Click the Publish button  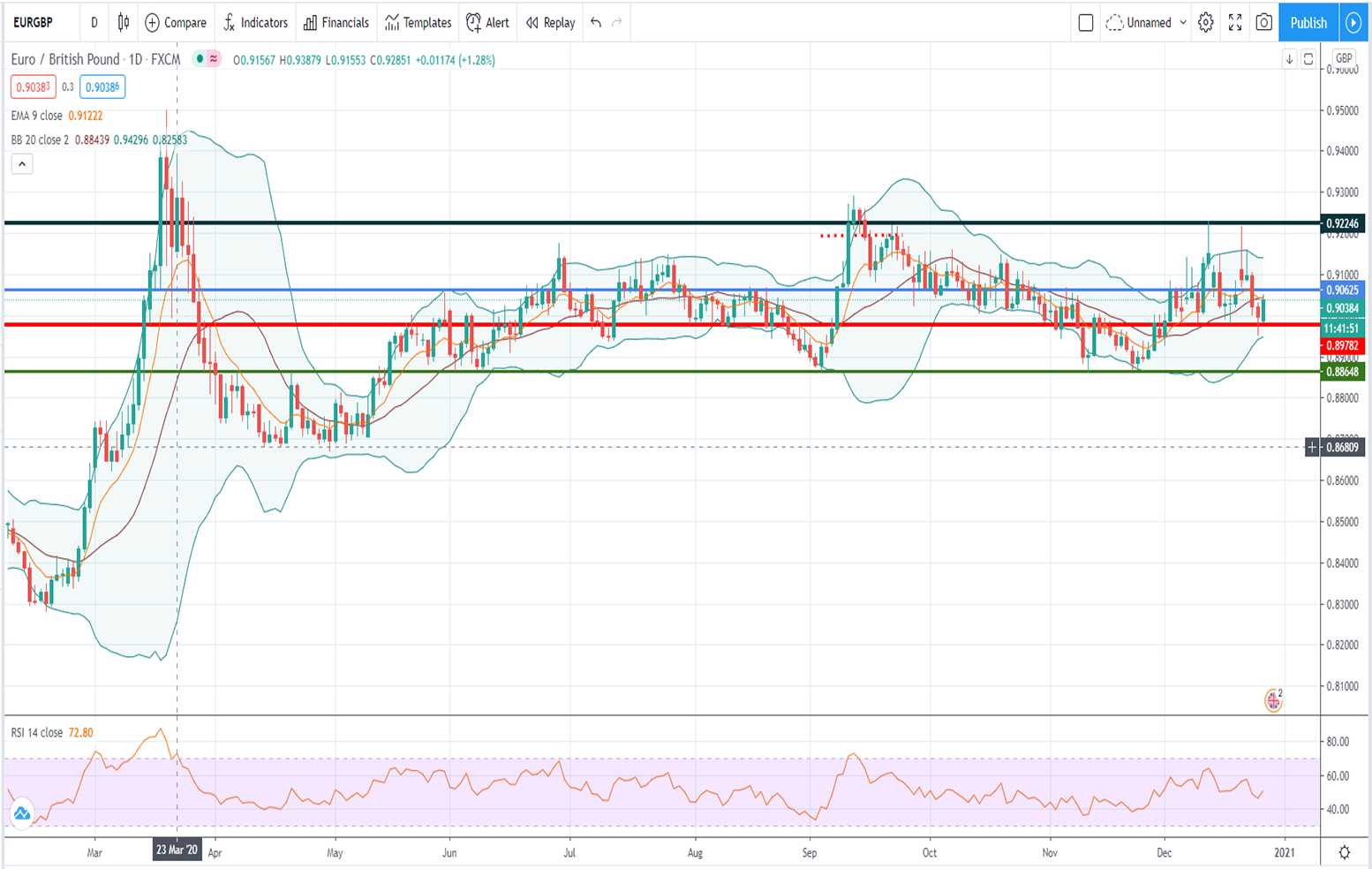coord(1308,23)
